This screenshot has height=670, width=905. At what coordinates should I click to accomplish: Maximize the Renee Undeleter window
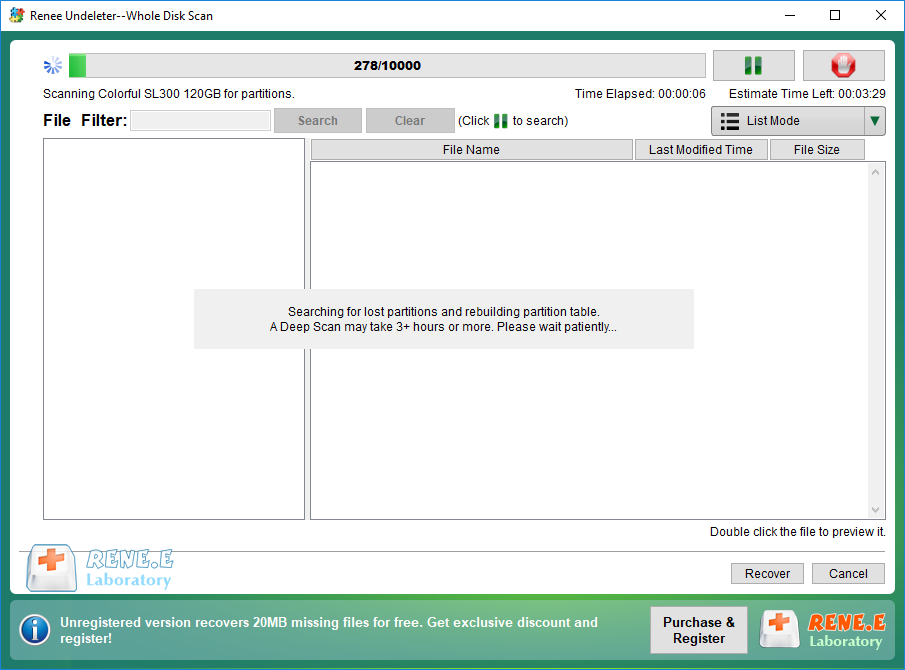coord(835,15)
